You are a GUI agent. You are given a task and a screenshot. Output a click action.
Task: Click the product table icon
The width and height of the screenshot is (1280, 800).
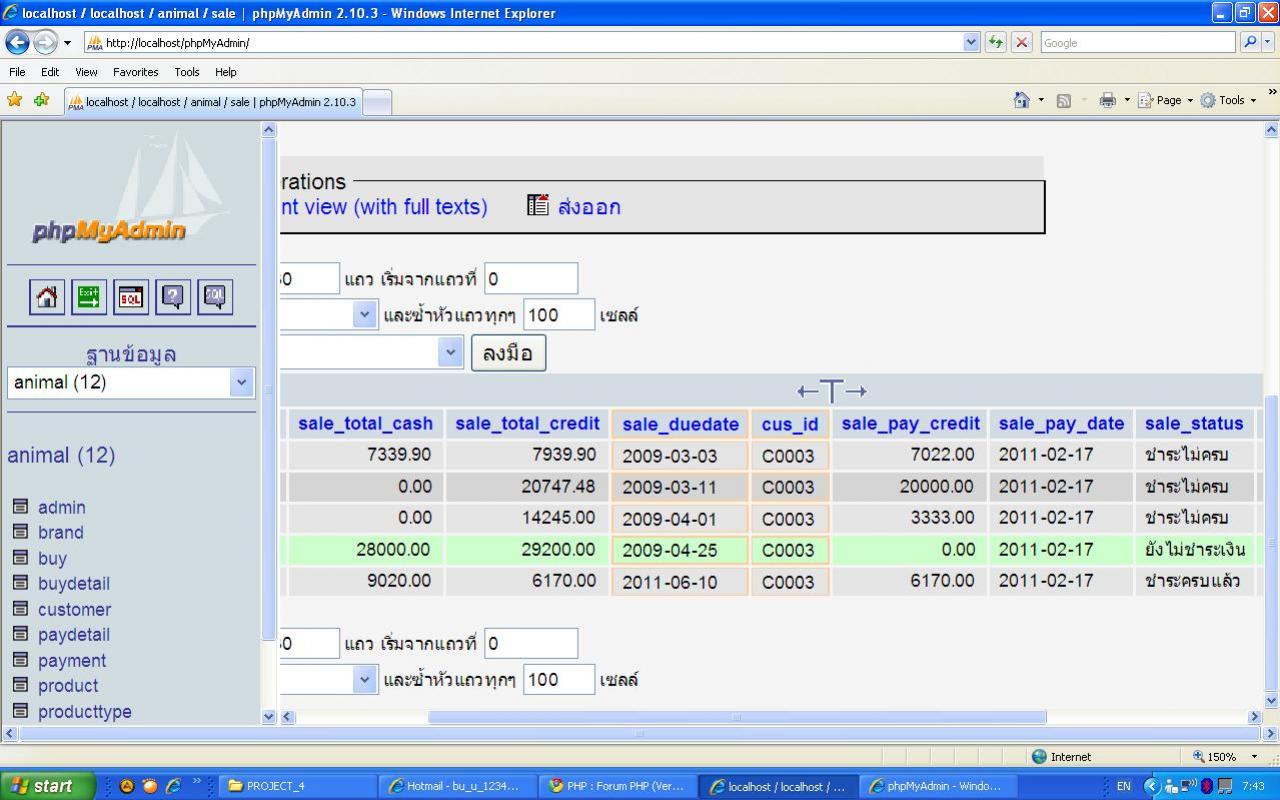[20, 685]
